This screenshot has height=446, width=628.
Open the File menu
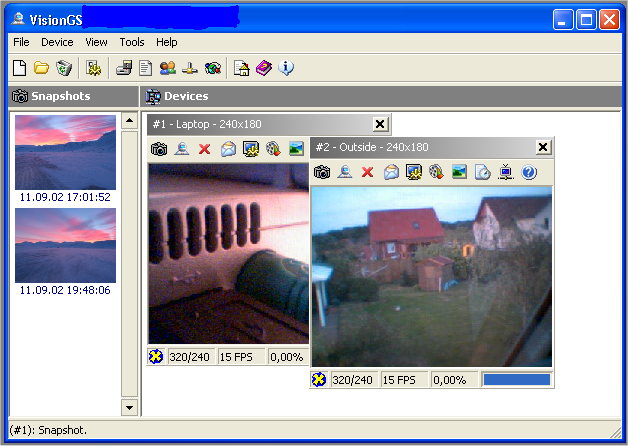point(21,42)
